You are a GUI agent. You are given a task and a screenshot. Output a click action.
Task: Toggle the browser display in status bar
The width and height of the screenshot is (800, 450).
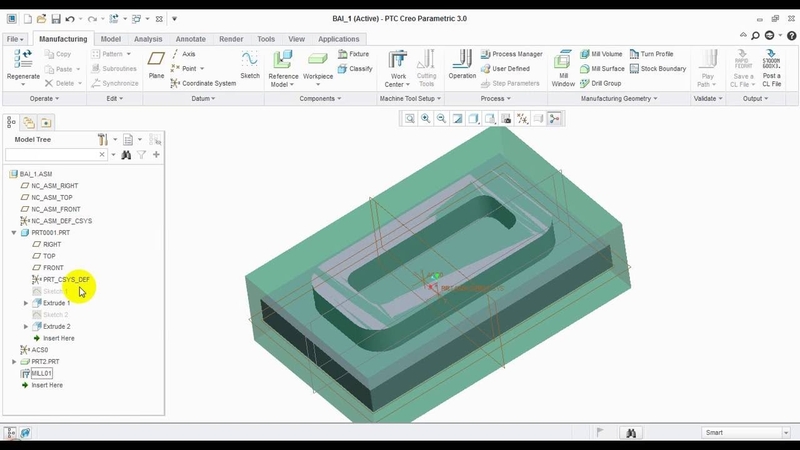click(25, 433)
